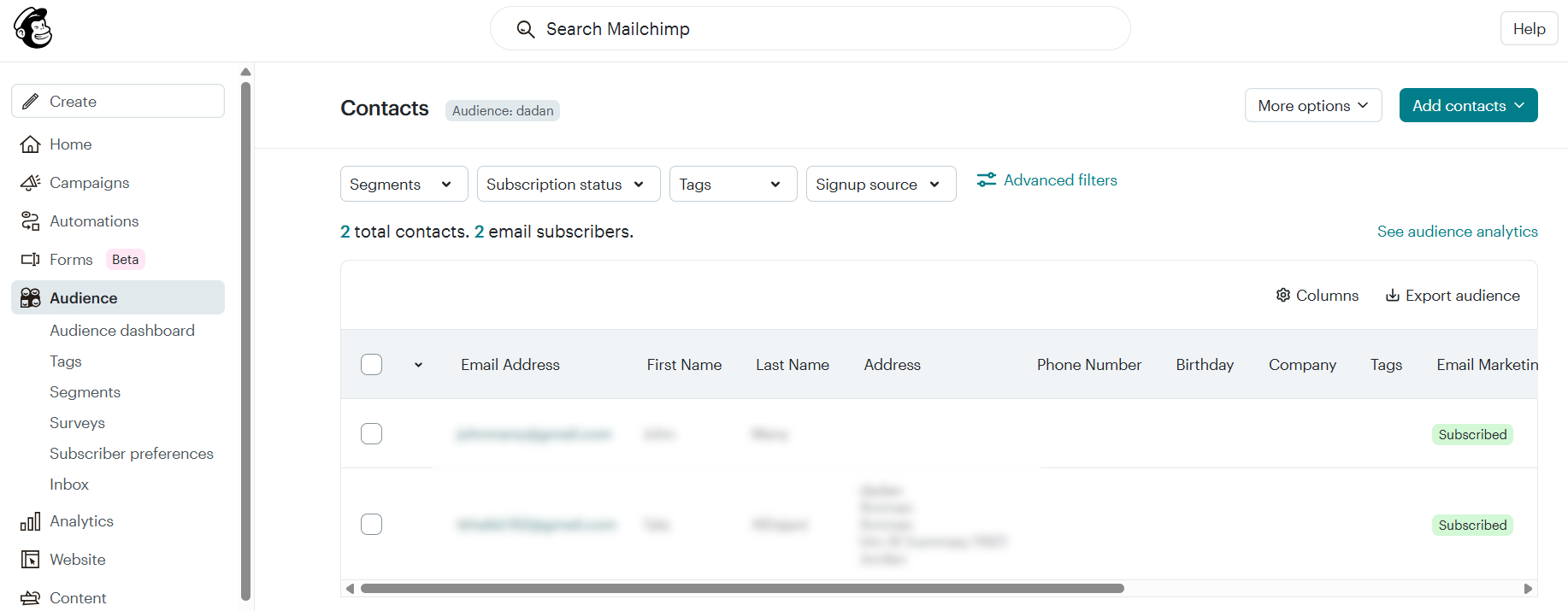1568x611 pixels.
Task: Open Subscriber preferences submenu item
Action: [x=132, y=454]
